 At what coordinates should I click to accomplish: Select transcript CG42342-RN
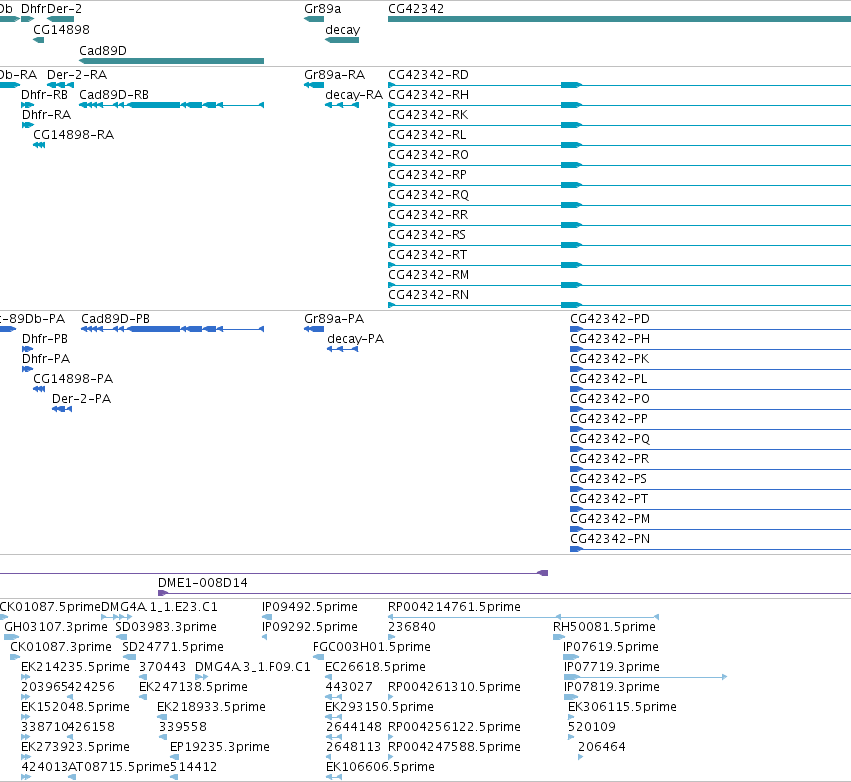click(428, 295)
